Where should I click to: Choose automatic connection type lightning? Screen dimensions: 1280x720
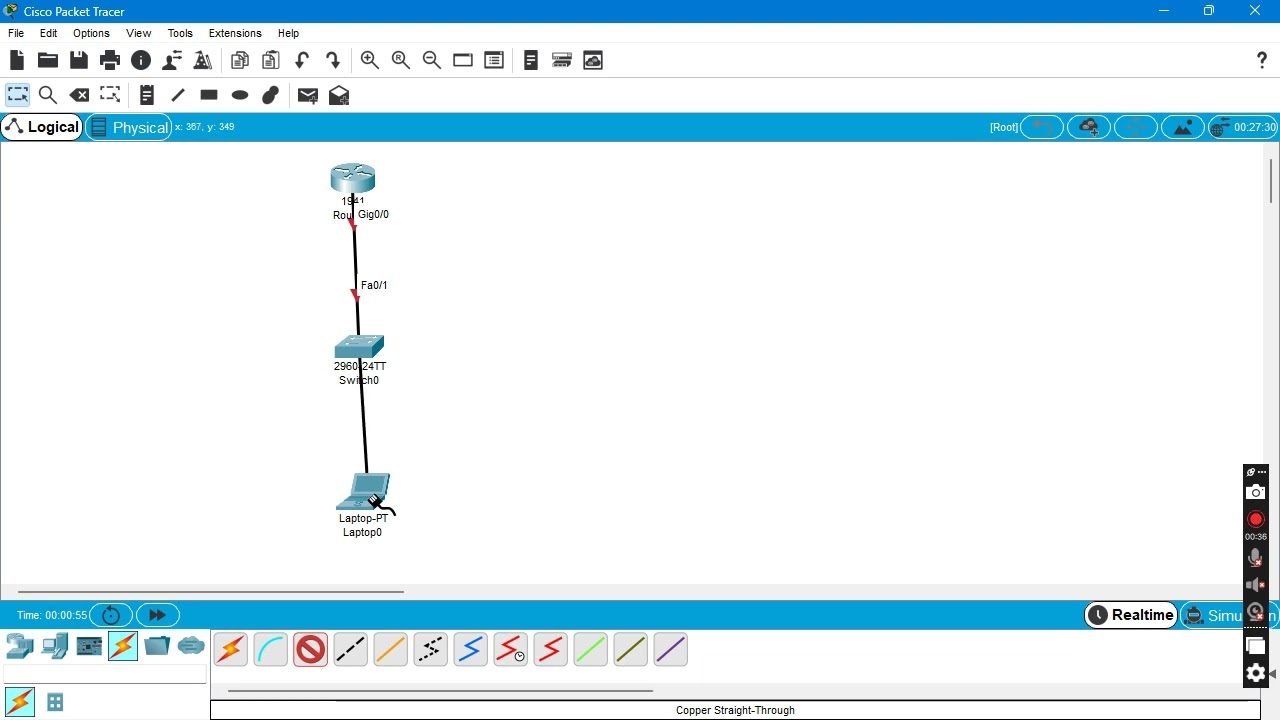click(230, 650)
